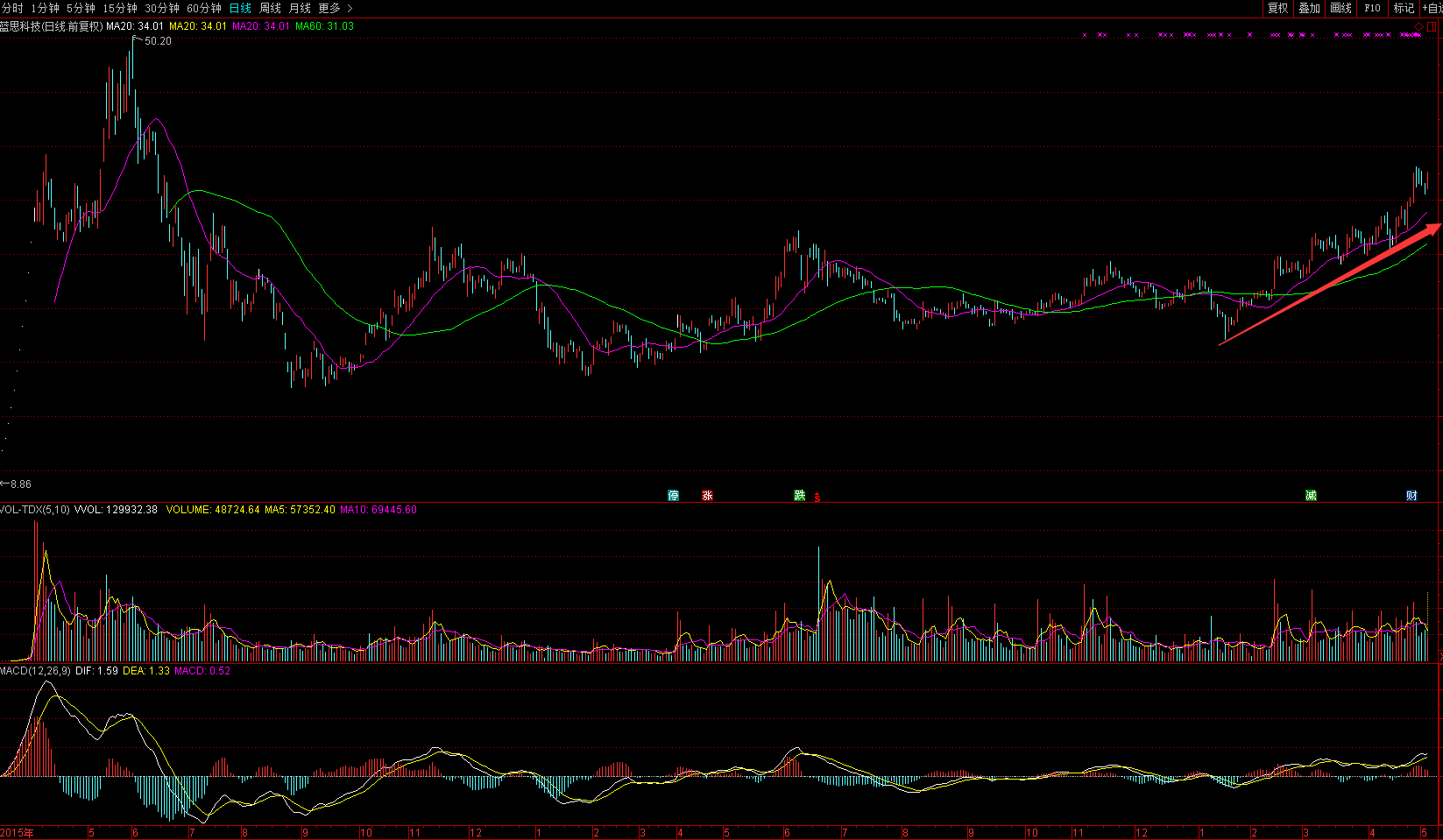The width and height of the screenshot is (1443, 840).
Task: Click the 财 financial report marker
Action: [x=1411, y=496]
